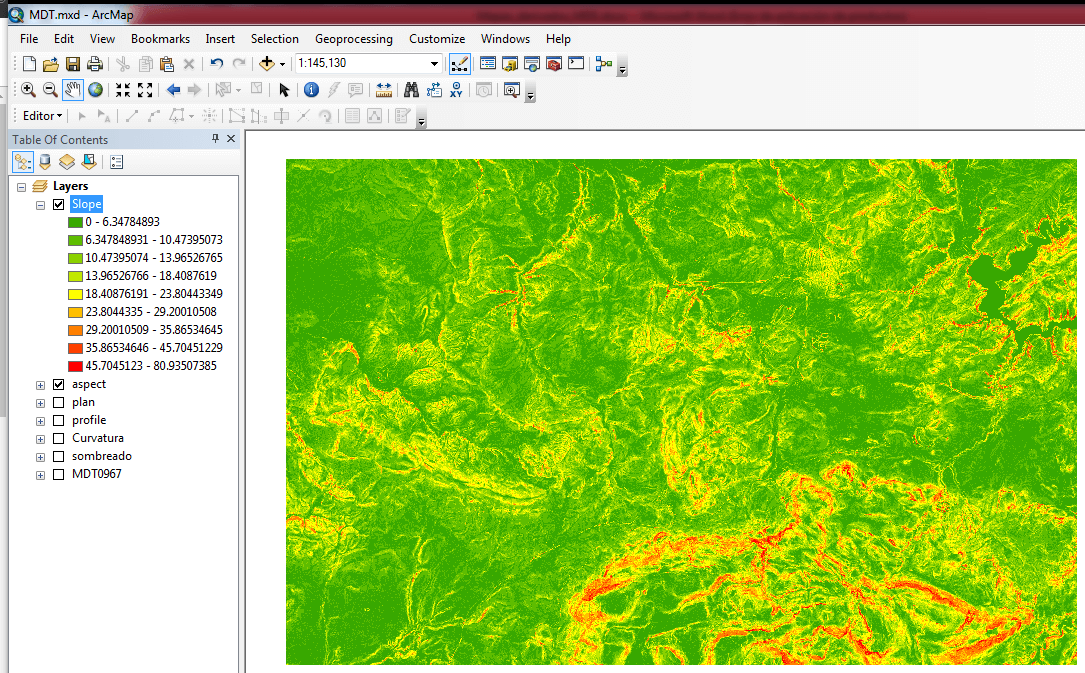Select the Zoom In tool
Viewport: 1085px width, 673px height.
[x=28, y=90]
